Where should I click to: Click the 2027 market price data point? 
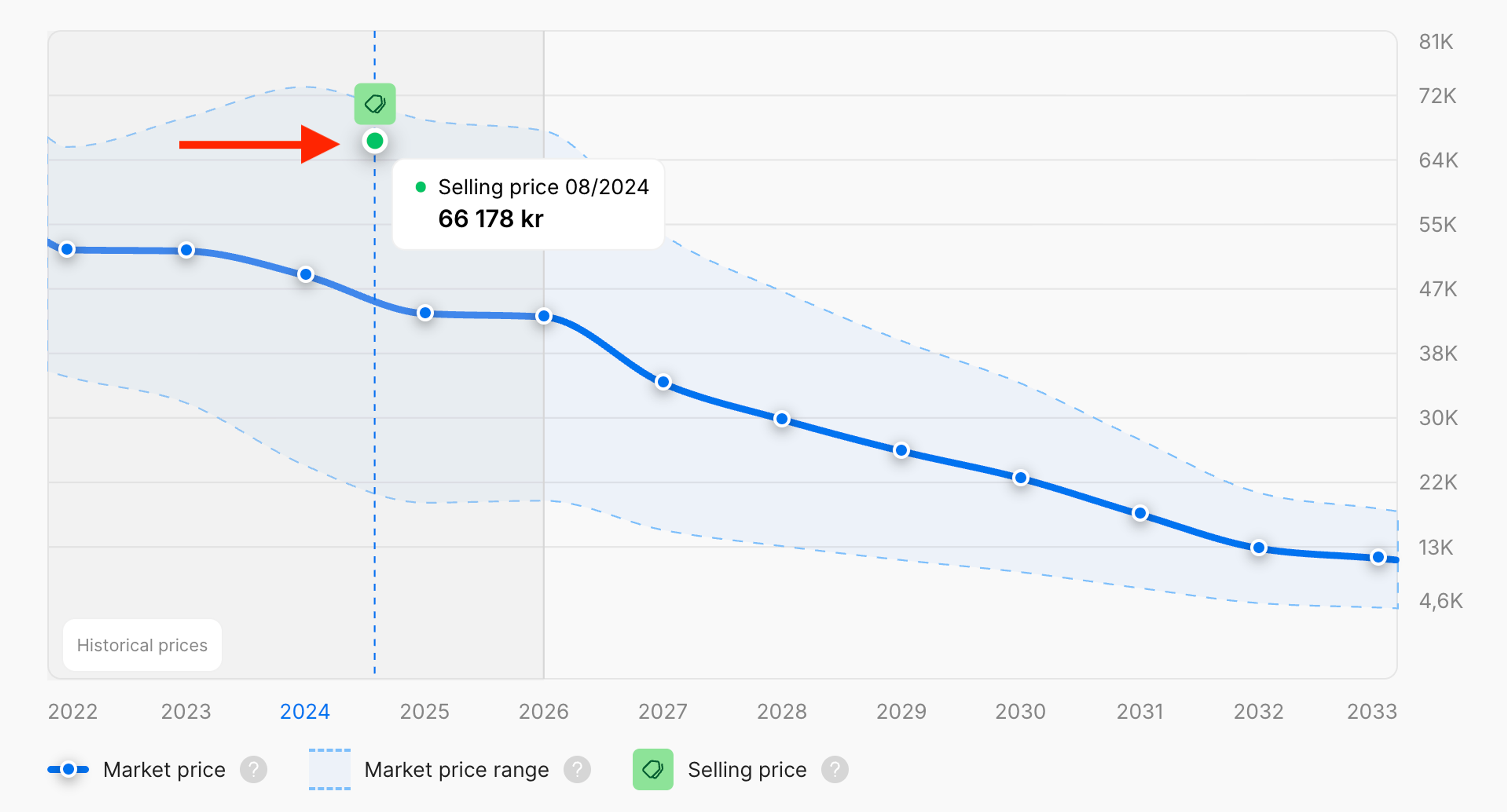tap(663, 382)
